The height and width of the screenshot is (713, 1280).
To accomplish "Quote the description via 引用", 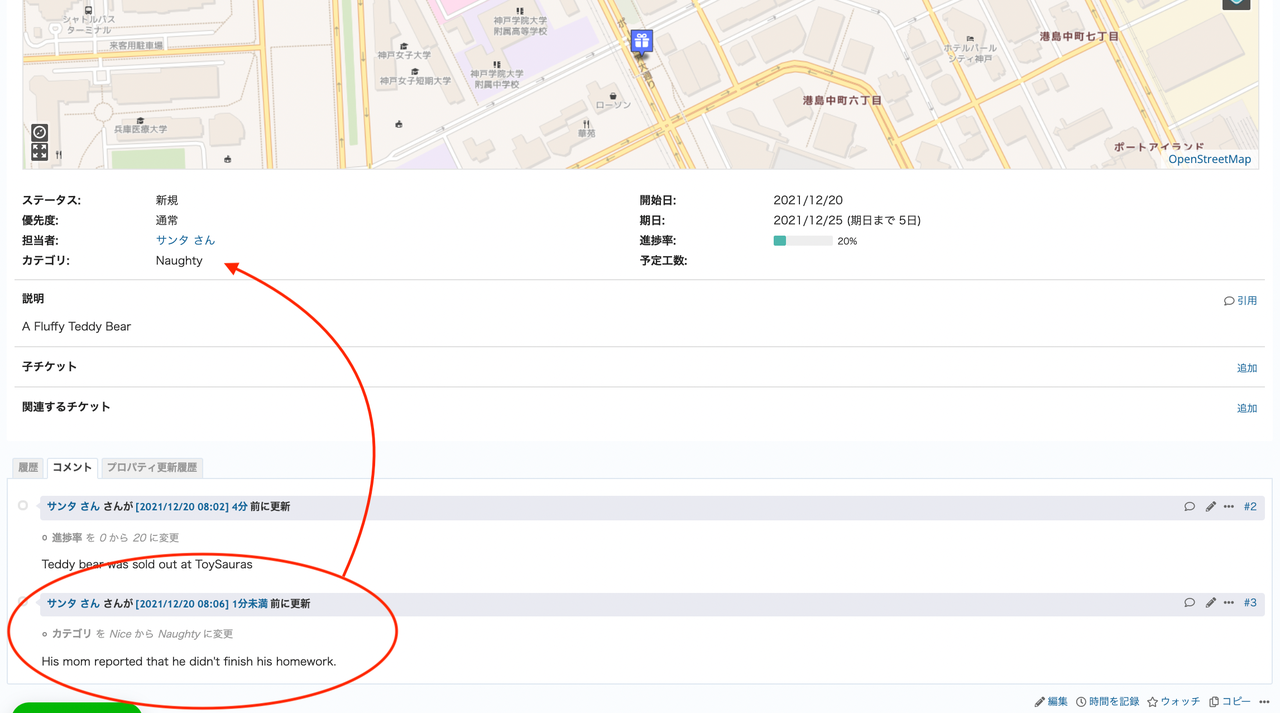I will point(1240,300).
